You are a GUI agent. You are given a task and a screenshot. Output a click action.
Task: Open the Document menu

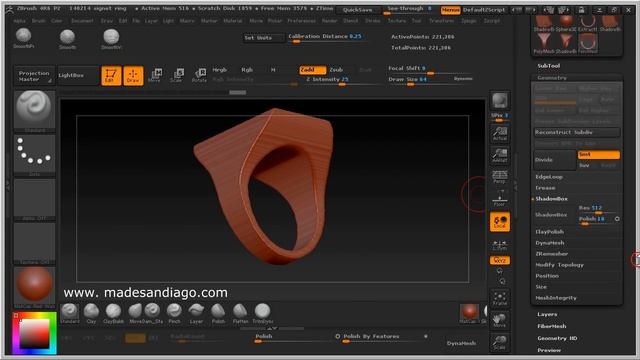tap(82, 21)
